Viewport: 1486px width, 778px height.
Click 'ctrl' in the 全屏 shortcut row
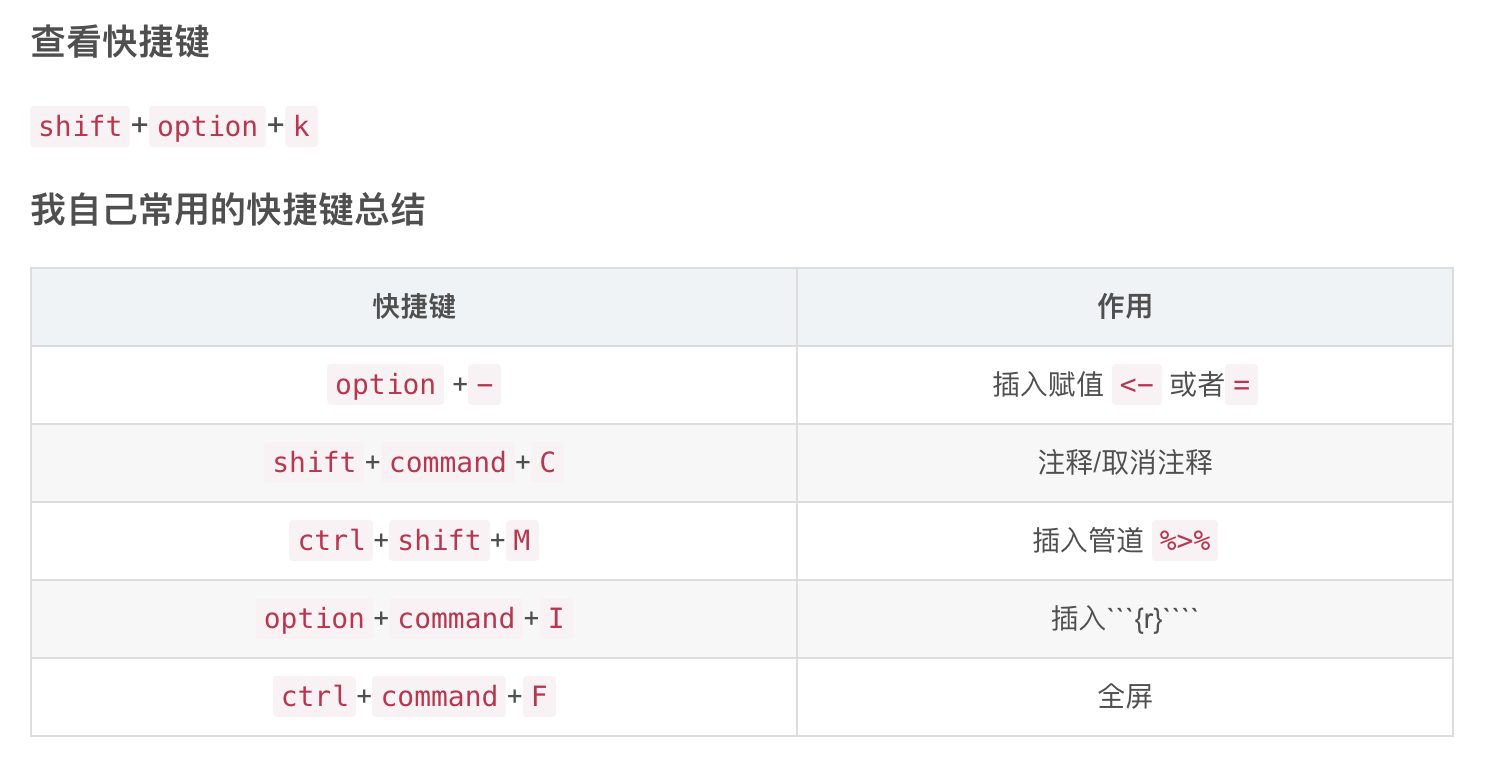click(314, 697)
